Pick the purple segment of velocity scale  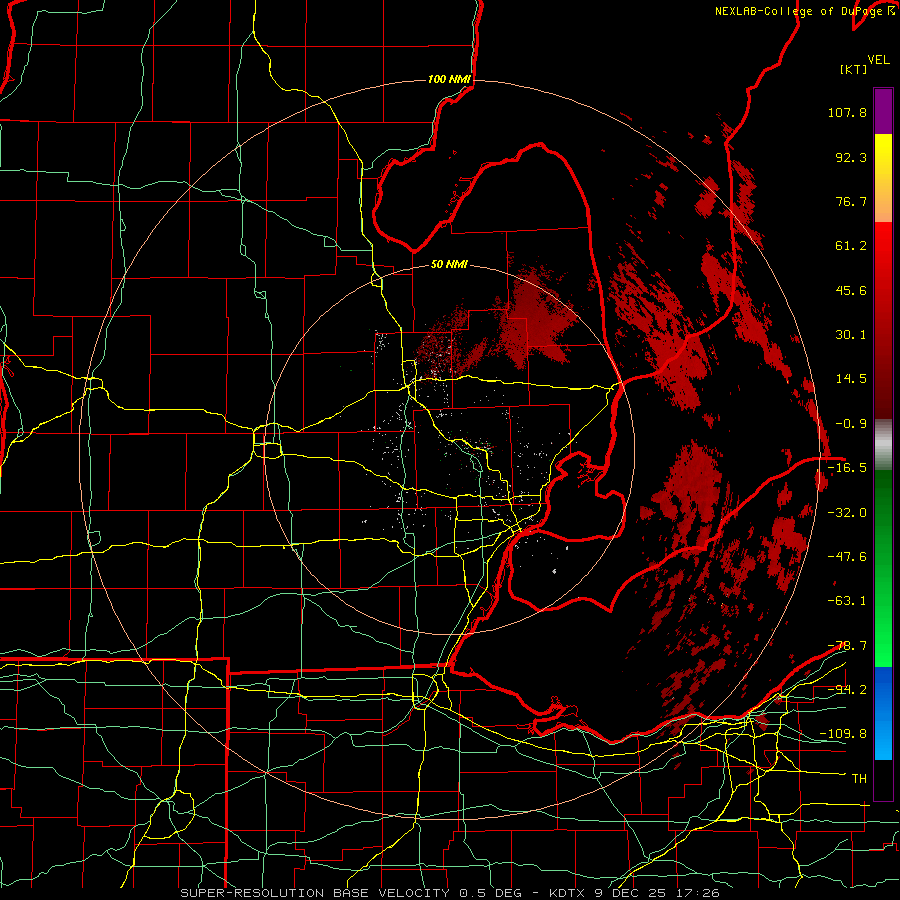(883, 111)
